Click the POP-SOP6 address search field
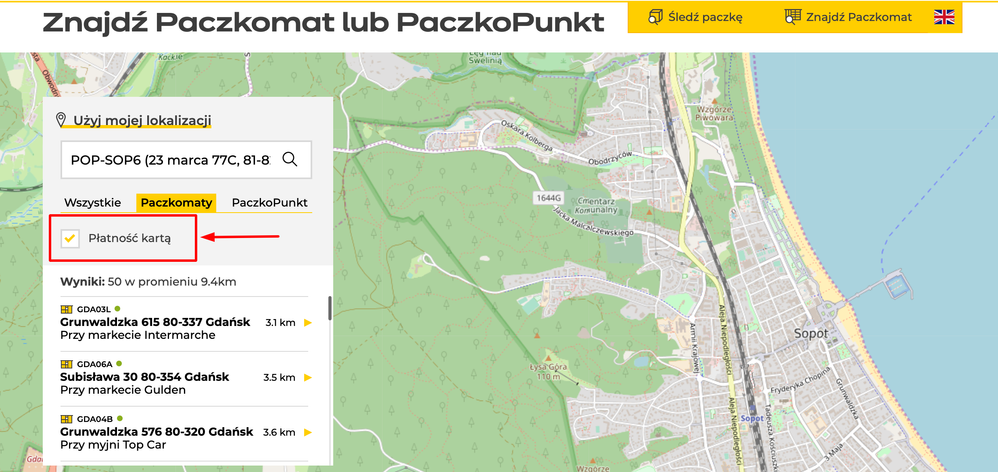 170,159
